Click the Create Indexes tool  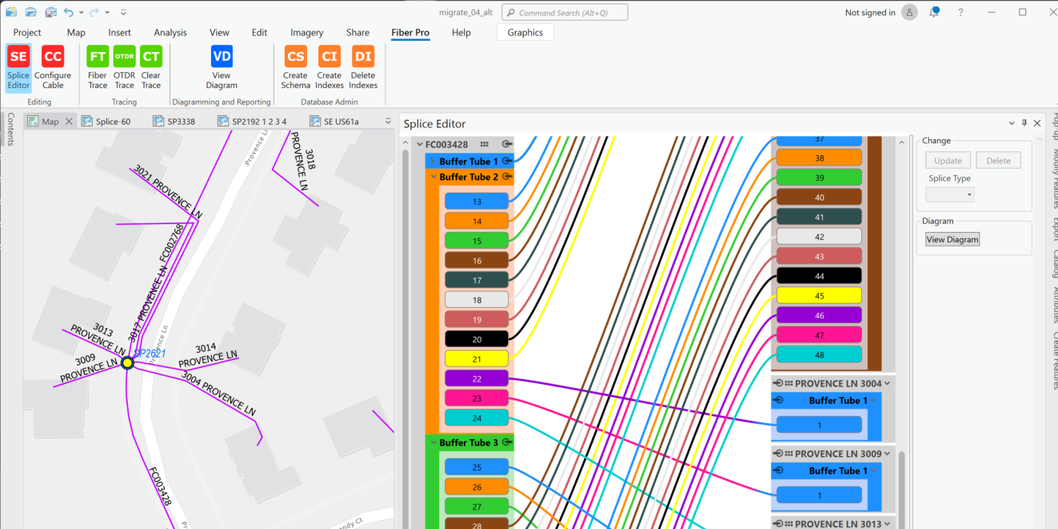tap(329, 67)
